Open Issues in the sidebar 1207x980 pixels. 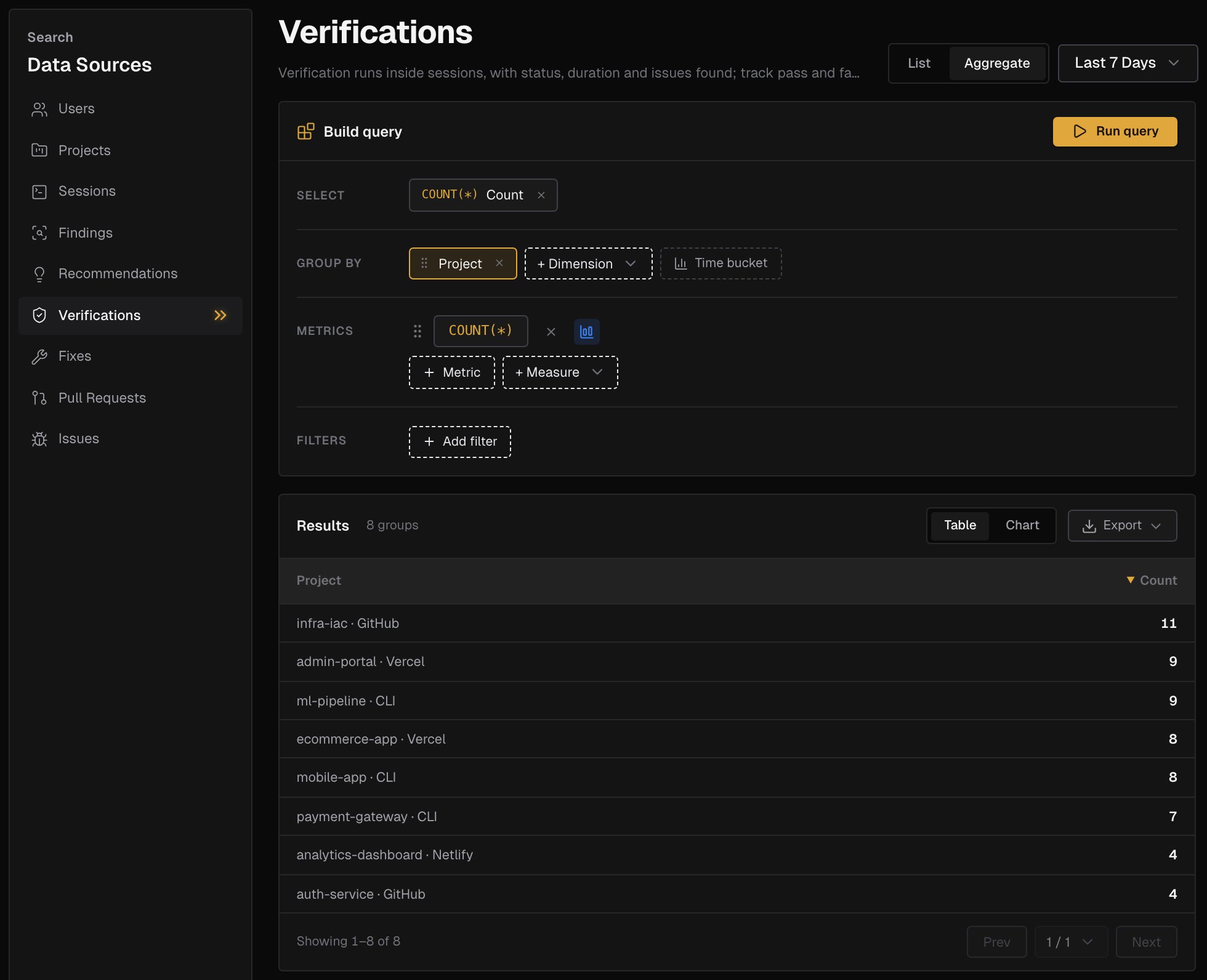(131, 439)
